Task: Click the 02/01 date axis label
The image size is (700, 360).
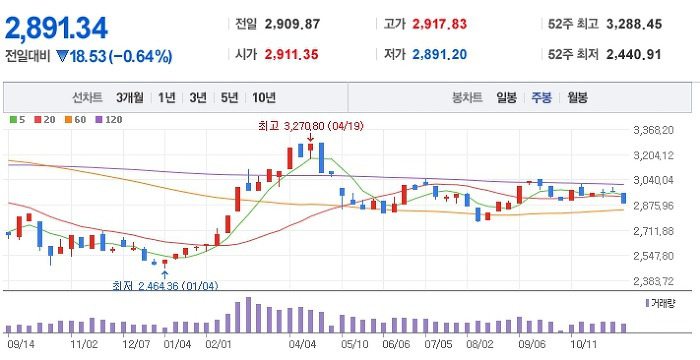Action: [219, 345]
